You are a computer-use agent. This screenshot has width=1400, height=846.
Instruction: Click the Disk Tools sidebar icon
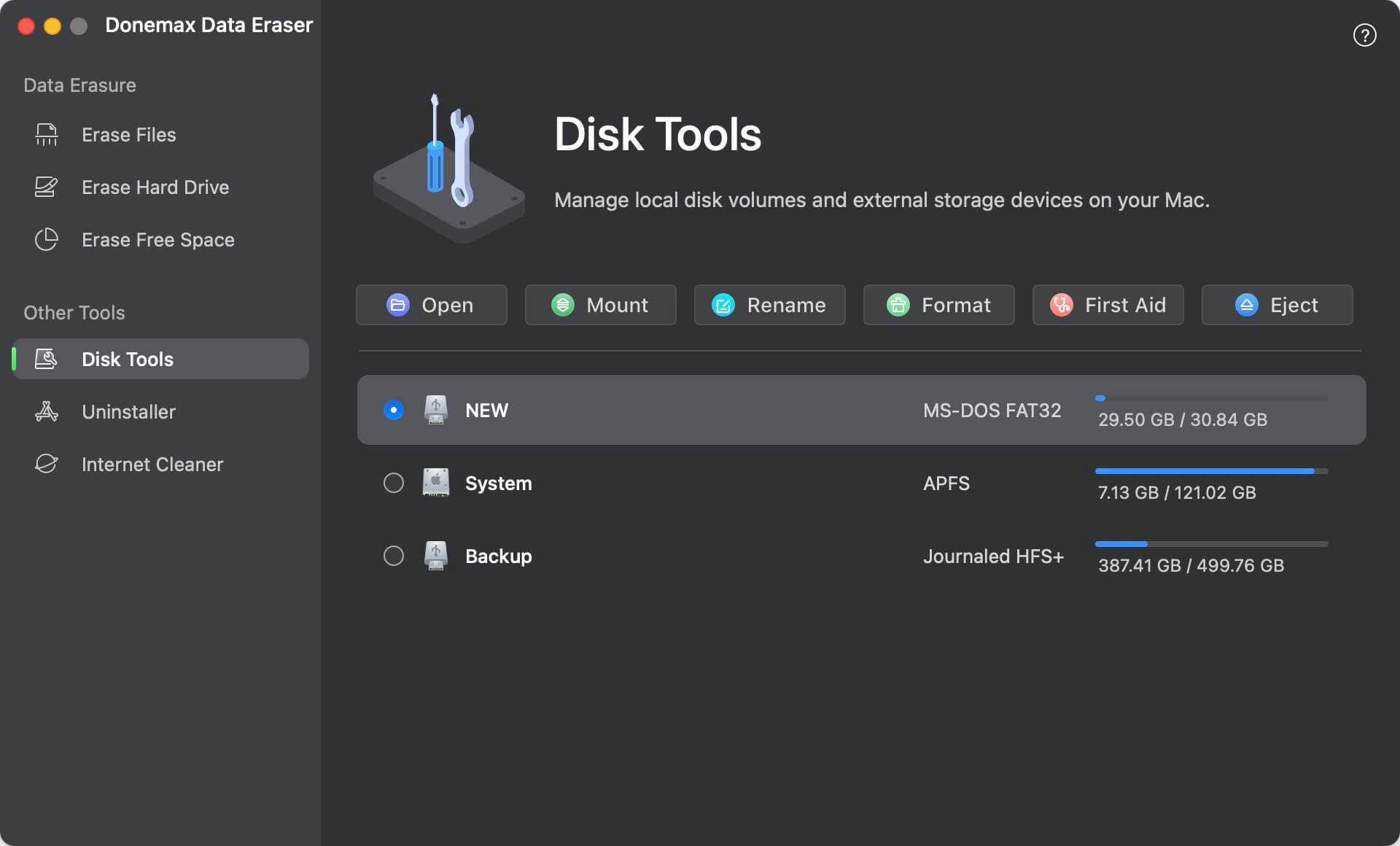(47, 359)
